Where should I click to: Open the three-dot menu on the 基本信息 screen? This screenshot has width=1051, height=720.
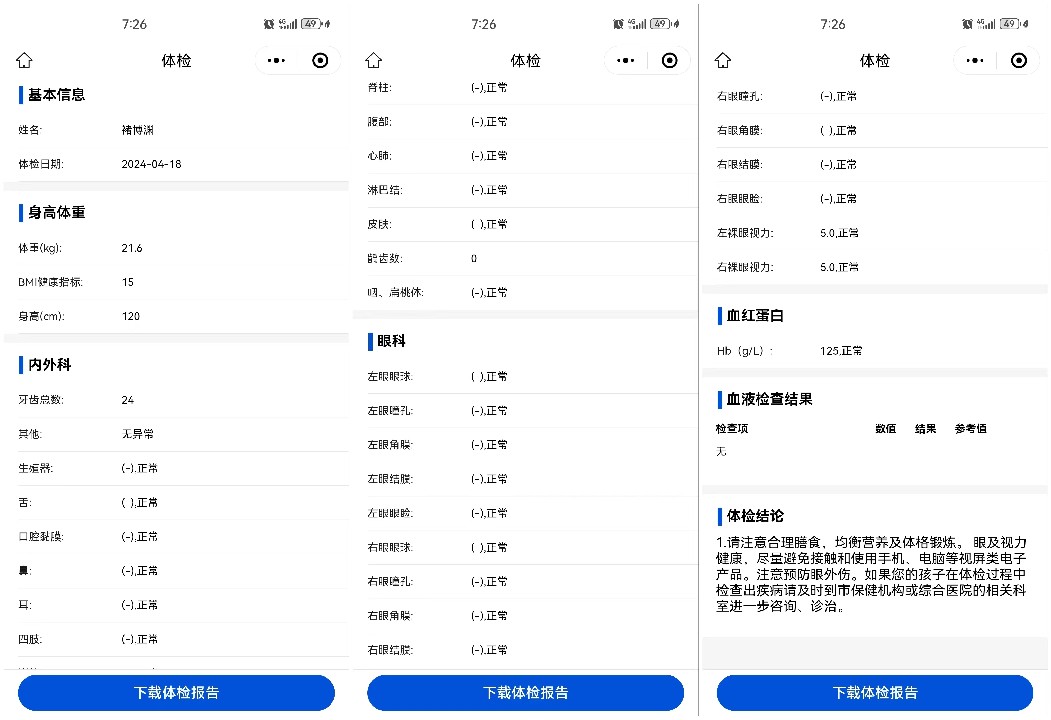[x=277, y=61]
